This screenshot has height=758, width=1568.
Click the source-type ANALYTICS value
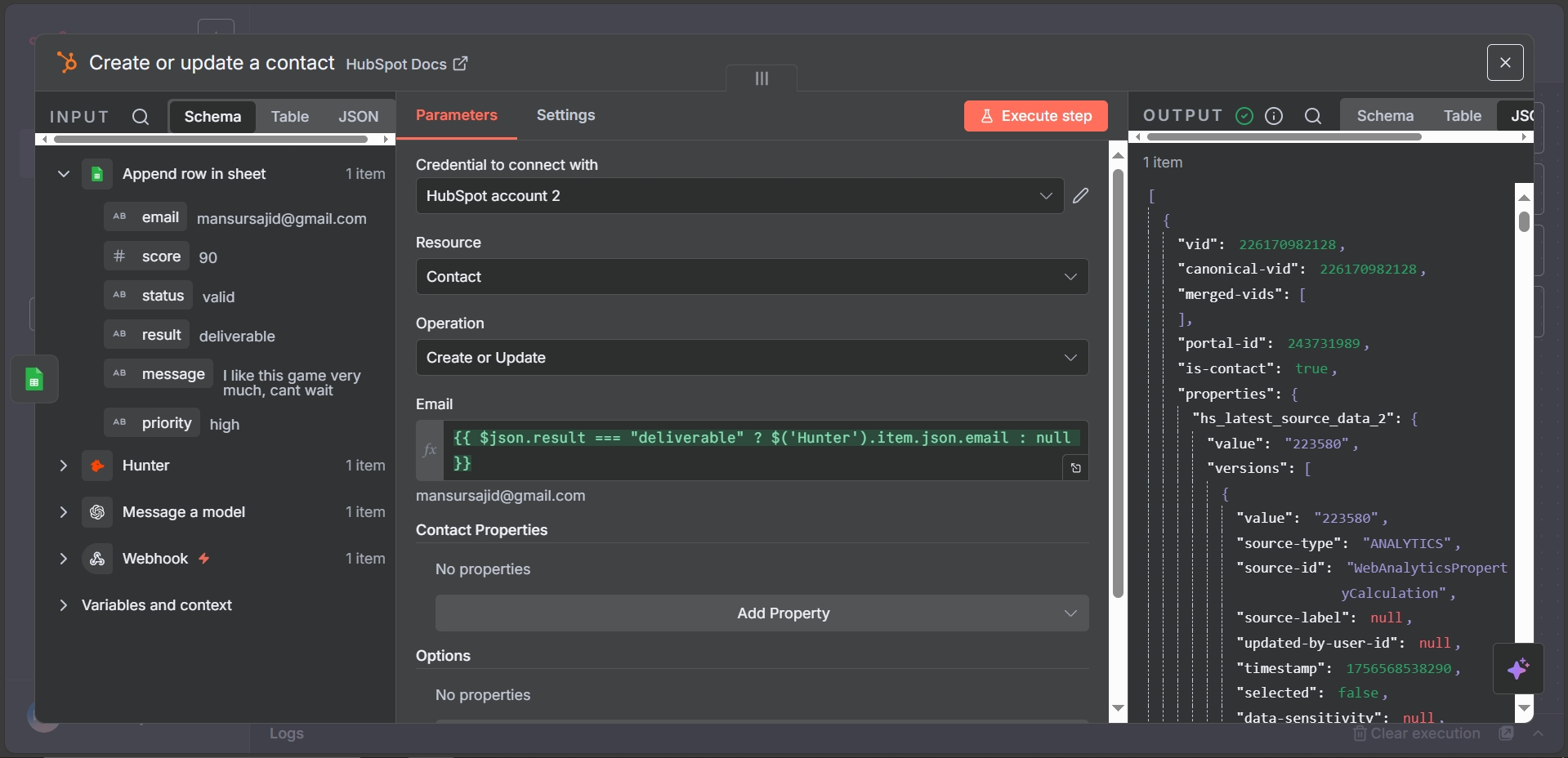click(1406, 543)
